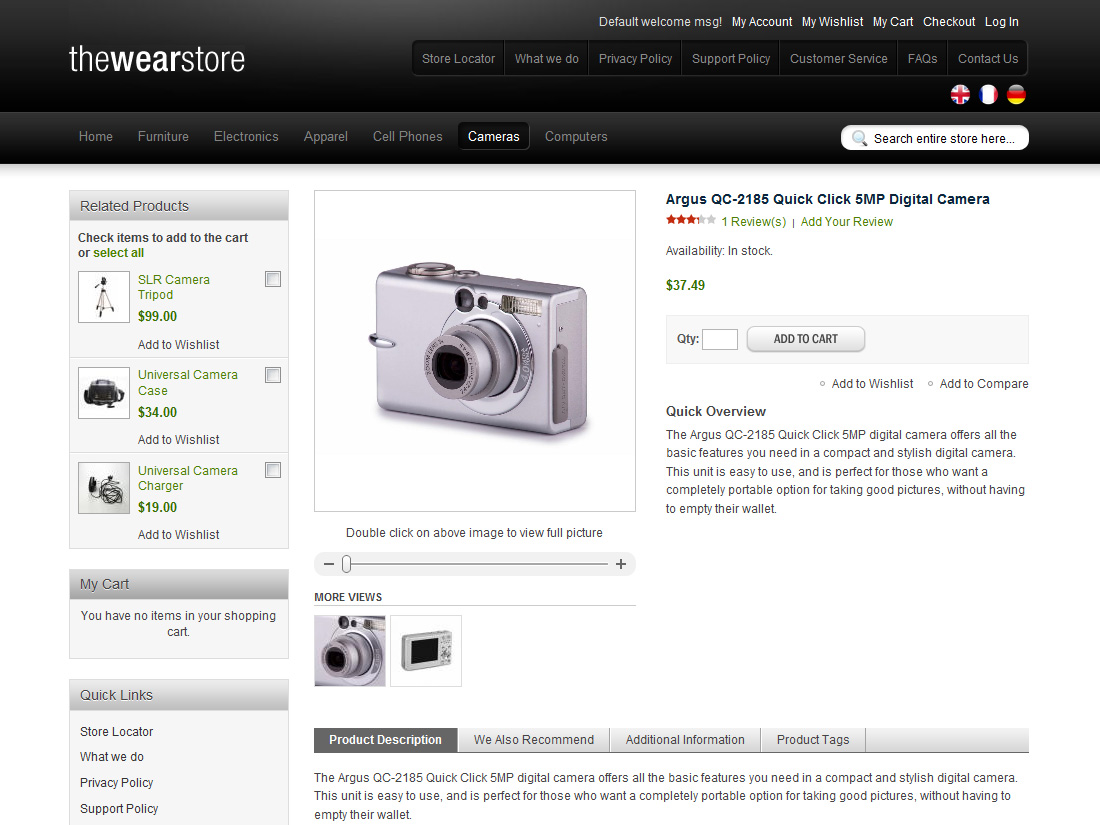Image resolution: width=1100 pixels, height=825 pixels.
Task: Check the Universal Camera Charger checkbox
Action: 273,470
